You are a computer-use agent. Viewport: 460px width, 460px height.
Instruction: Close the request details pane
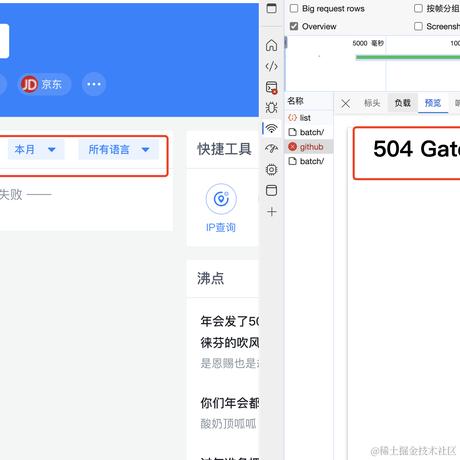(x=346, y=103)
